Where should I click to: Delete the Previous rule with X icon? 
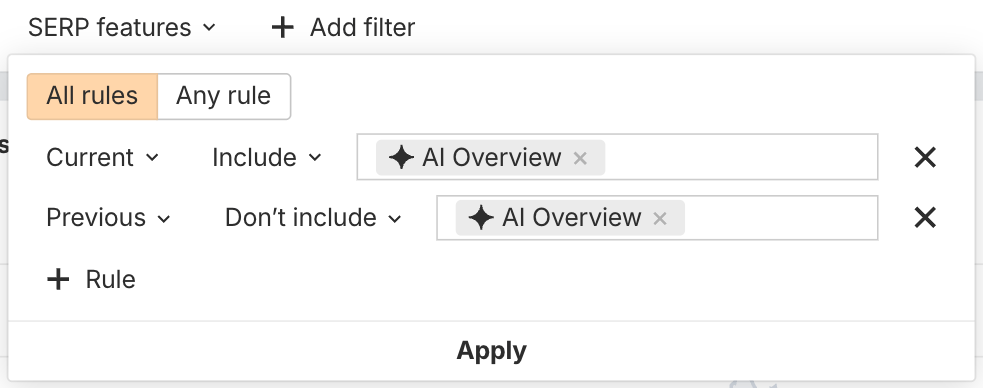tap(925, 218)
